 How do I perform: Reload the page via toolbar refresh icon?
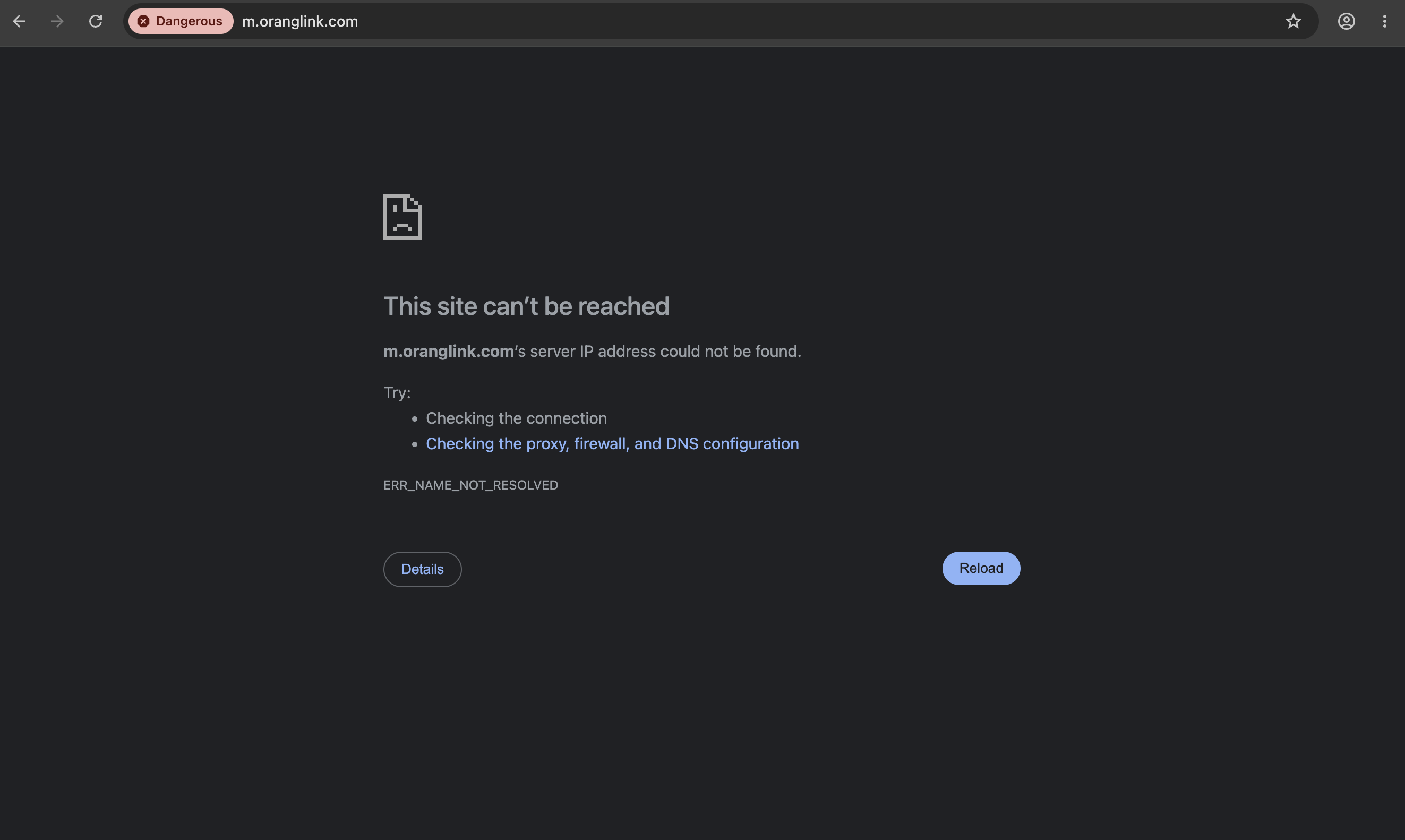(96, 22)
